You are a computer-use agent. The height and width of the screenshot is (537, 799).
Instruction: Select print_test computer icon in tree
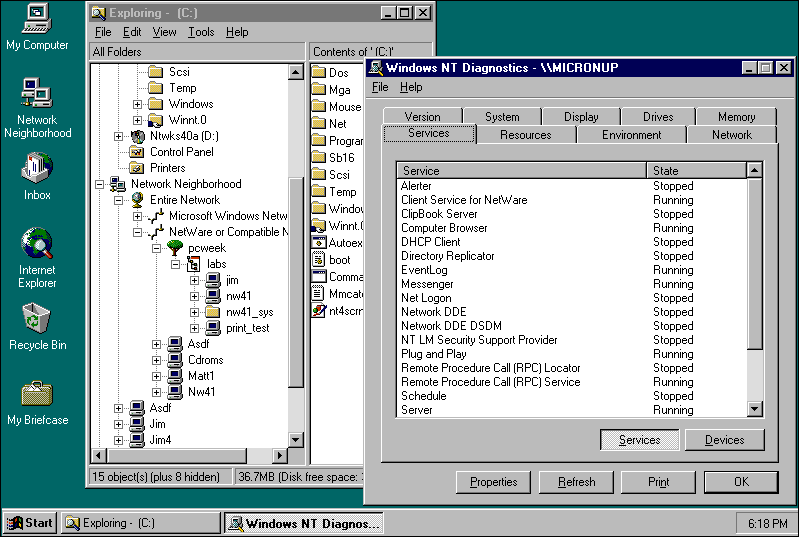[213, 328]
